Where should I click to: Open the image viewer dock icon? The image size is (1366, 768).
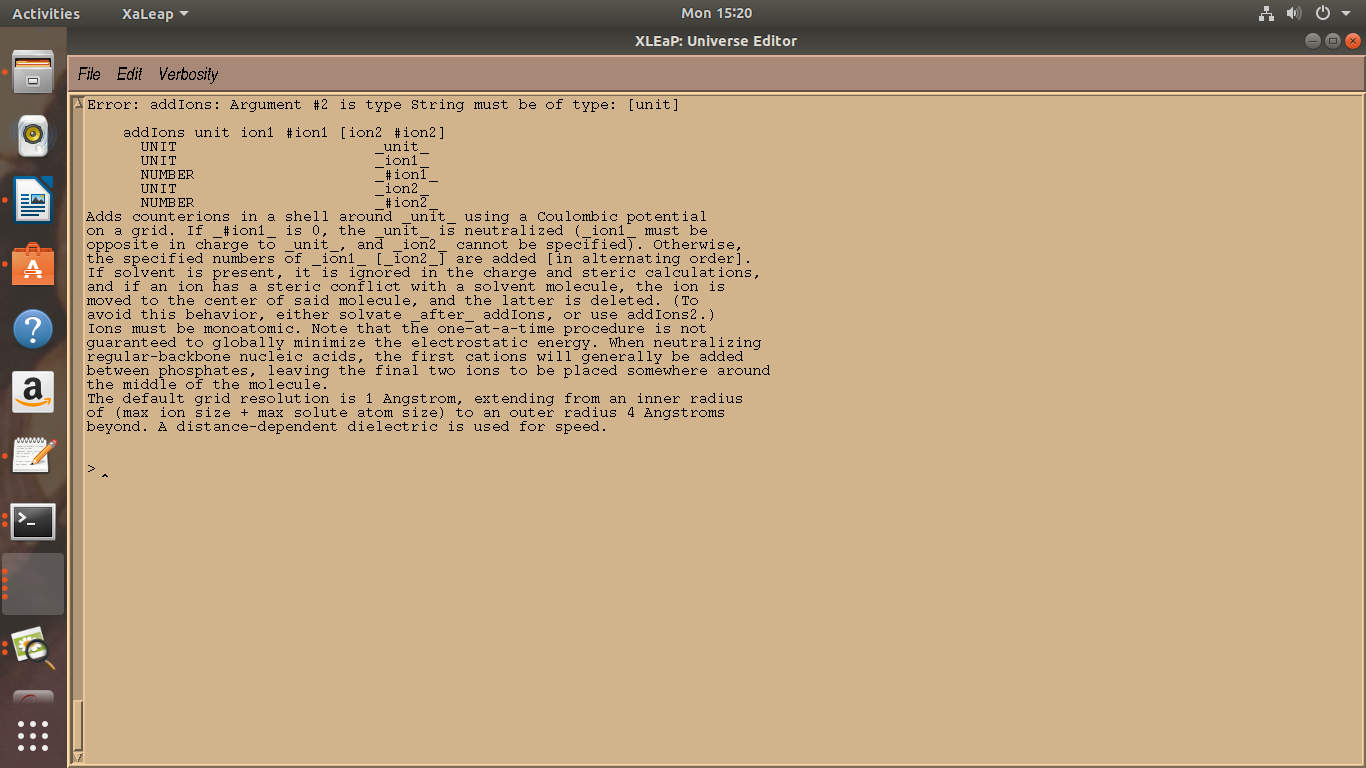pyautogui.click(x=33, y=649)
